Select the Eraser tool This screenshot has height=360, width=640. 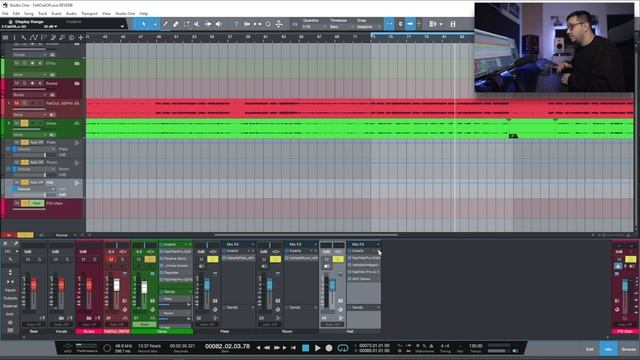click(176, 24)
